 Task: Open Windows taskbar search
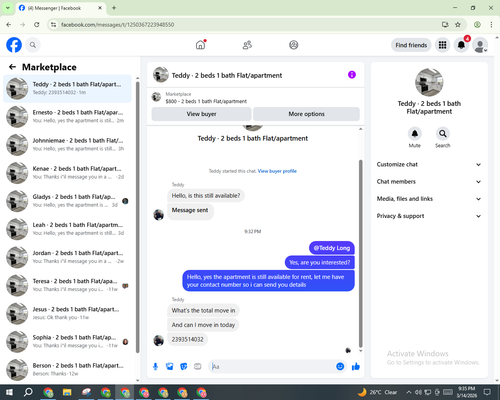point(28,392)
